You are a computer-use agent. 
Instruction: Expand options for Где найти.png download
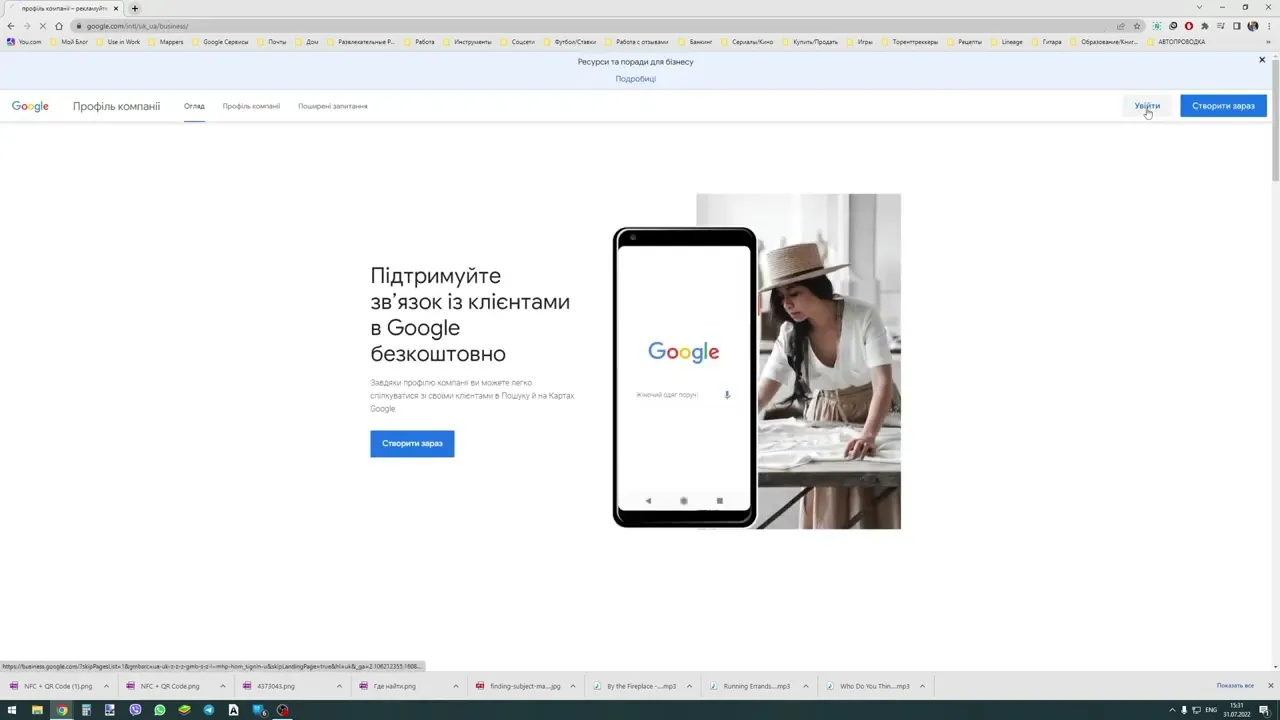[x=456, y=686]
